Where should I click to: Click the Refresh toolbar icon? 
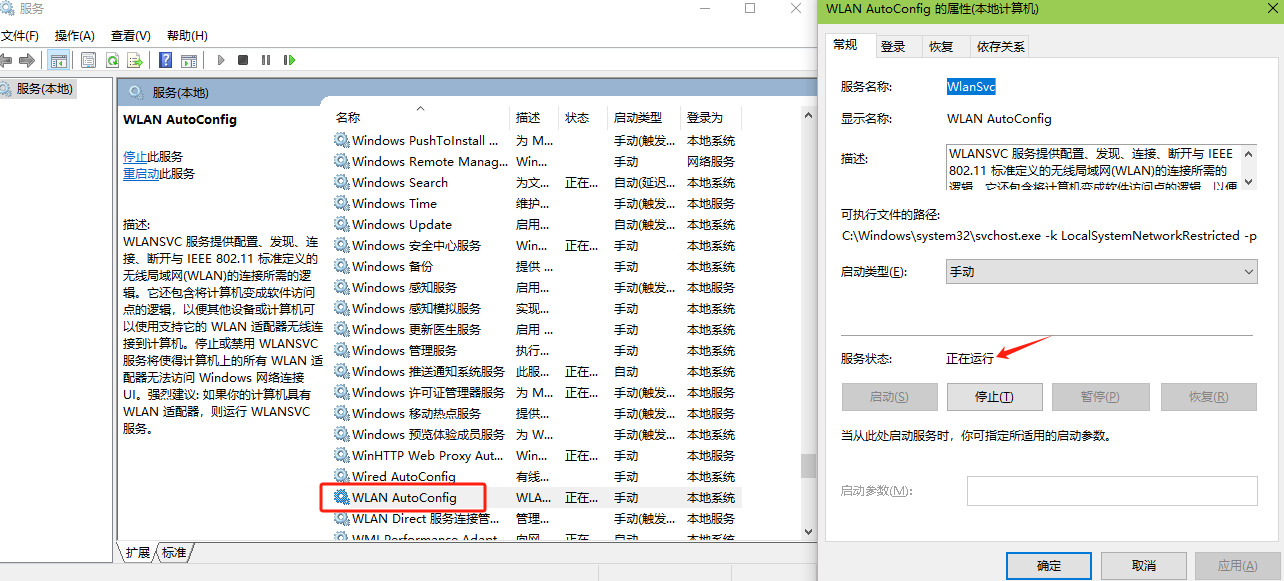coord(115,60)
